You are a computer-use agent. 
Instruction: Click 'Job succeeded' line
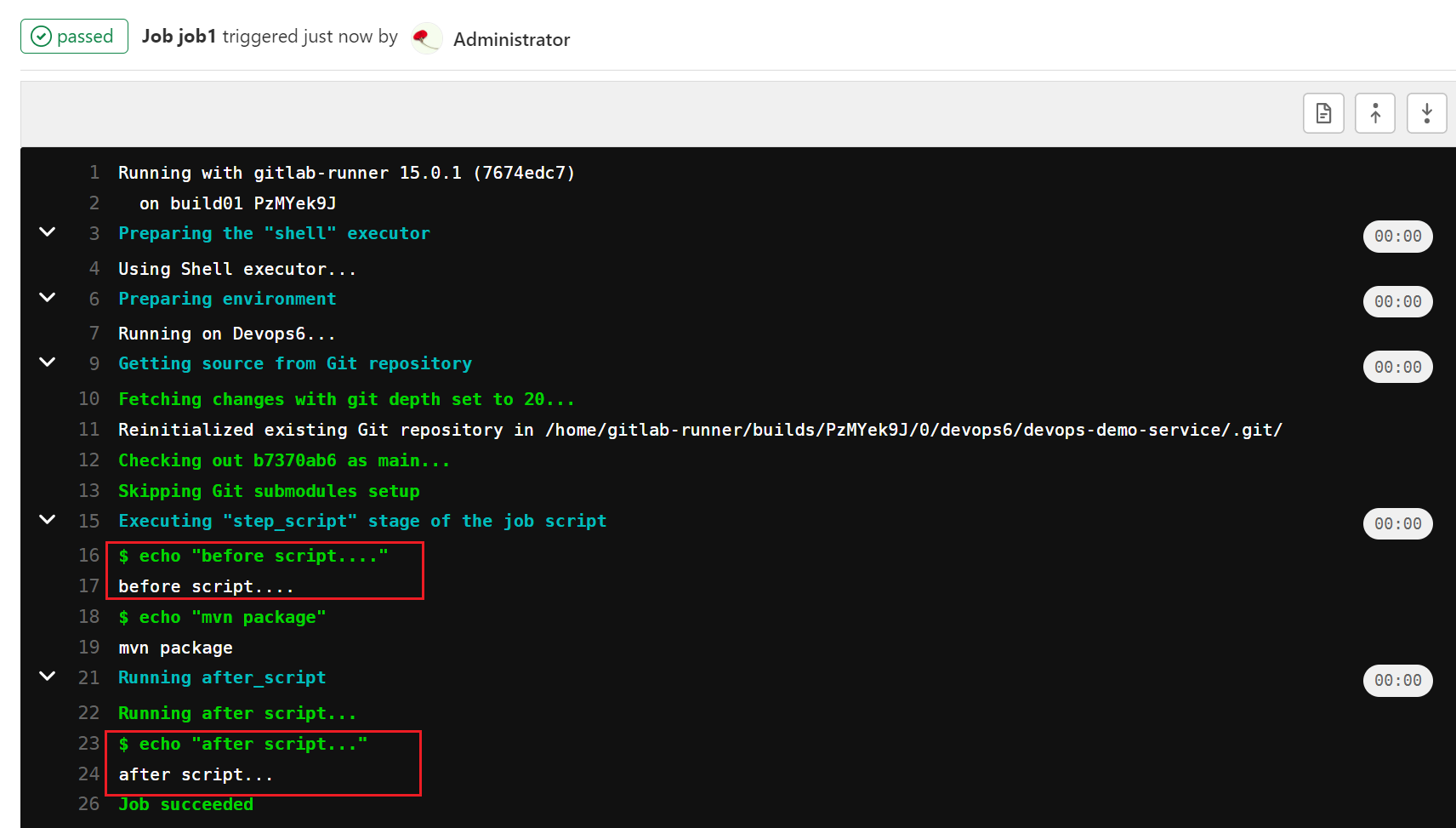point(185,804)
